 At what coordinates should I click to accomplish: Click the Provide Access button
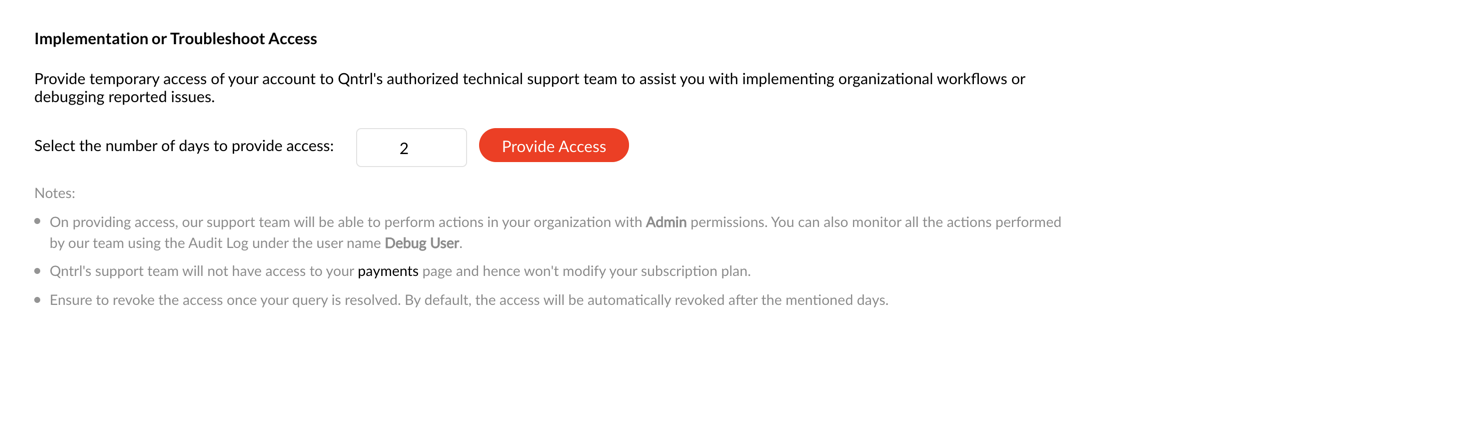(x=553, y=146)
